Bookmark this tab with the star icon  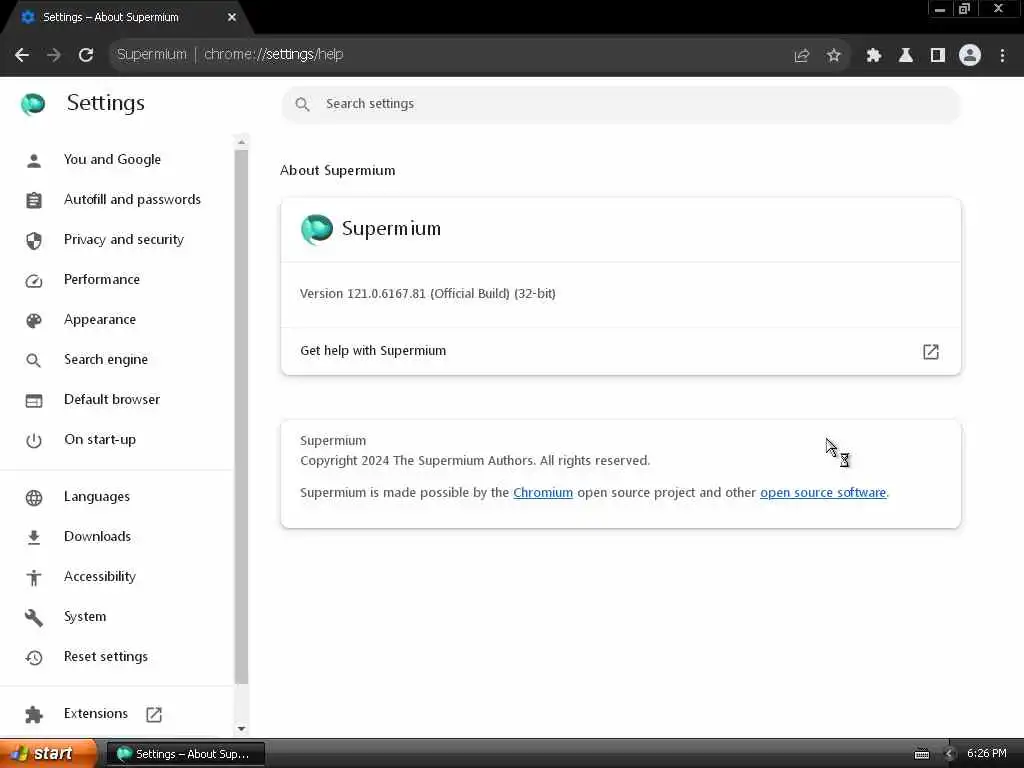click(833, 56)
